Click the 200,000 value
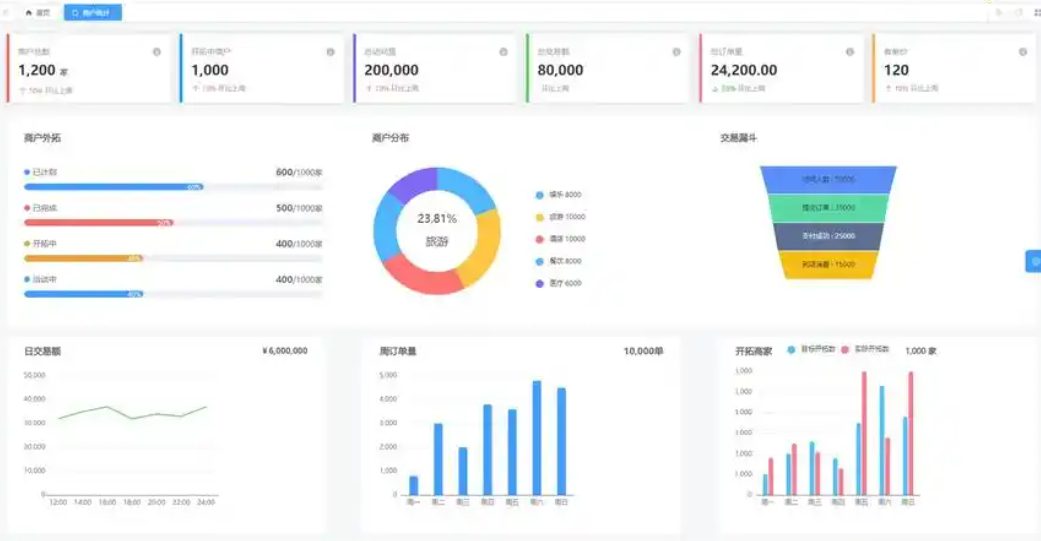 pos(391,70)
